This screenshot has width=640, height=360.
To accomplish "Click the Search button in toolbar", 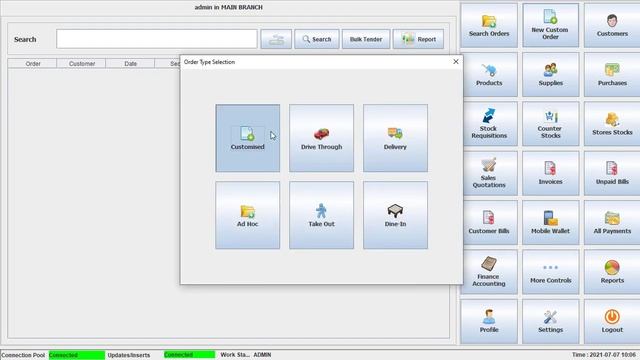I will pyautogui.click(x=317, y=39).
